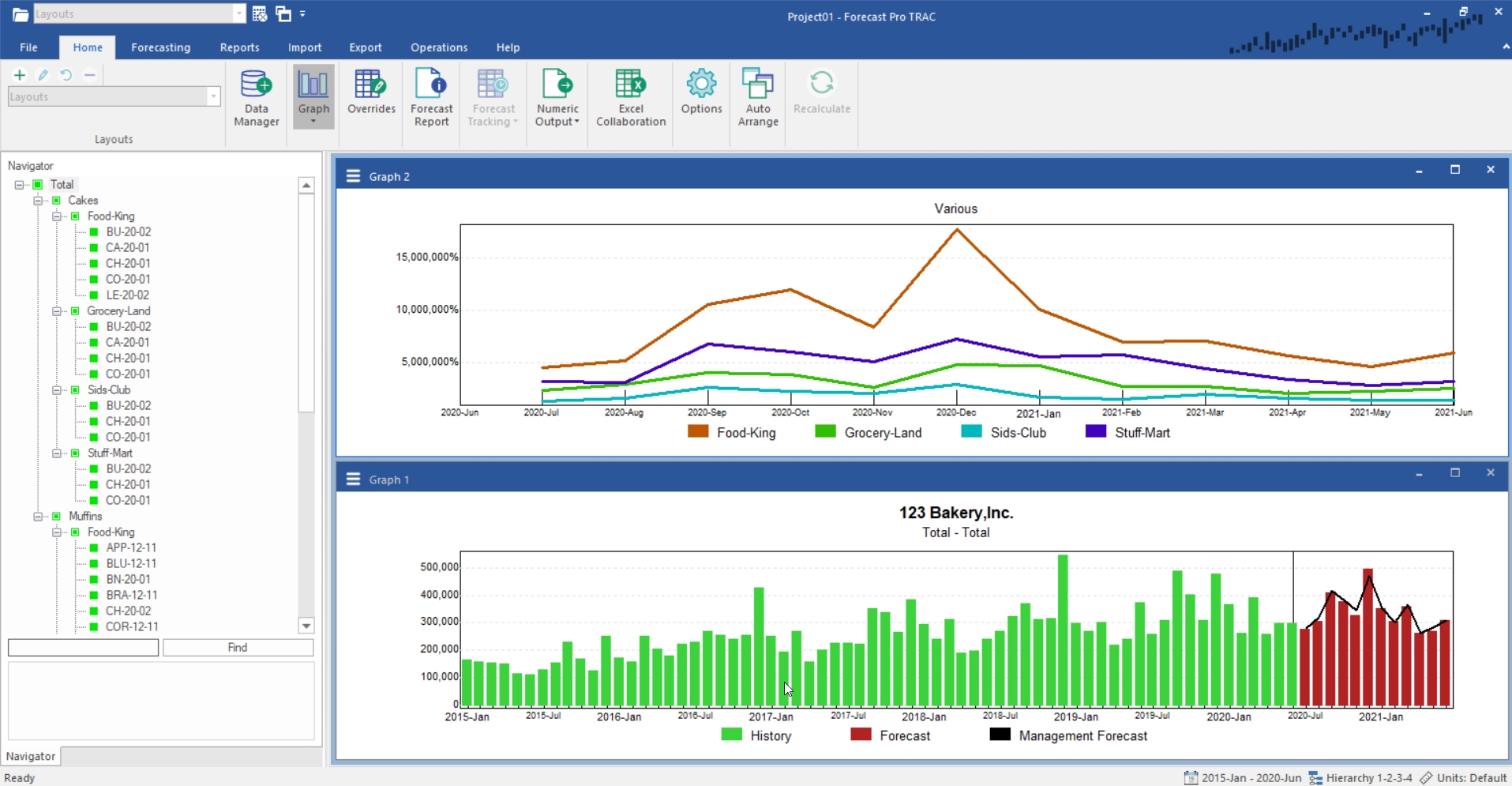Collapse the Total tree node
The width and height of the screenshot is (1512, 786).
19,185
